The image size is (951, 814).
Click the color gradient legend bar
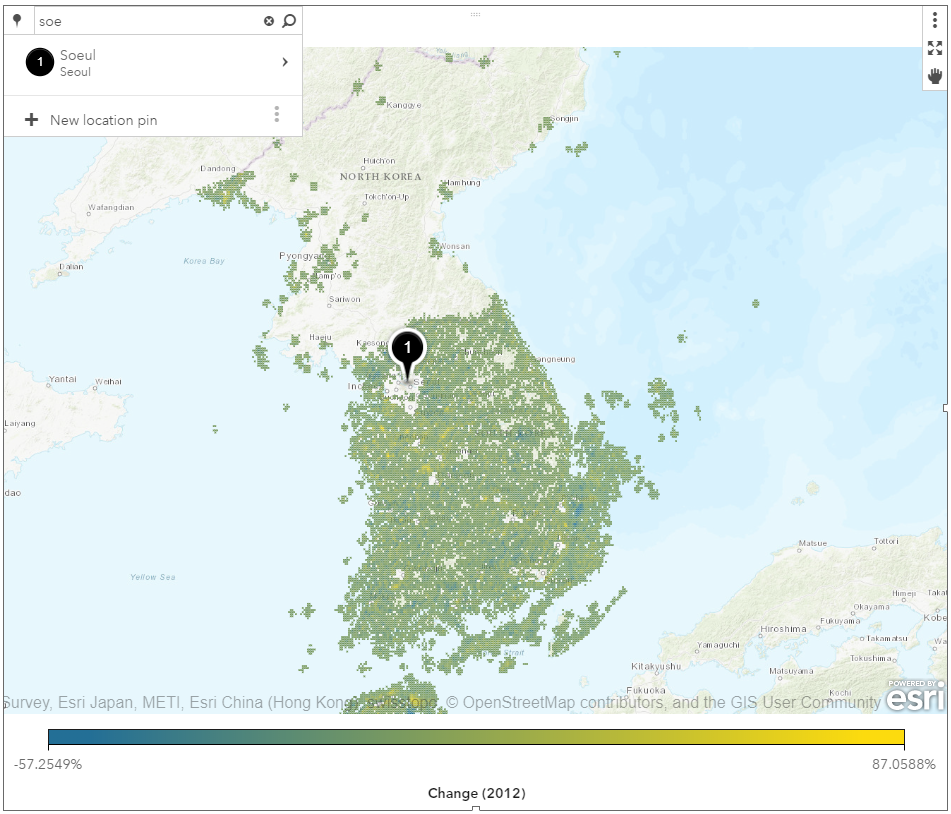[x=476, y=738]
